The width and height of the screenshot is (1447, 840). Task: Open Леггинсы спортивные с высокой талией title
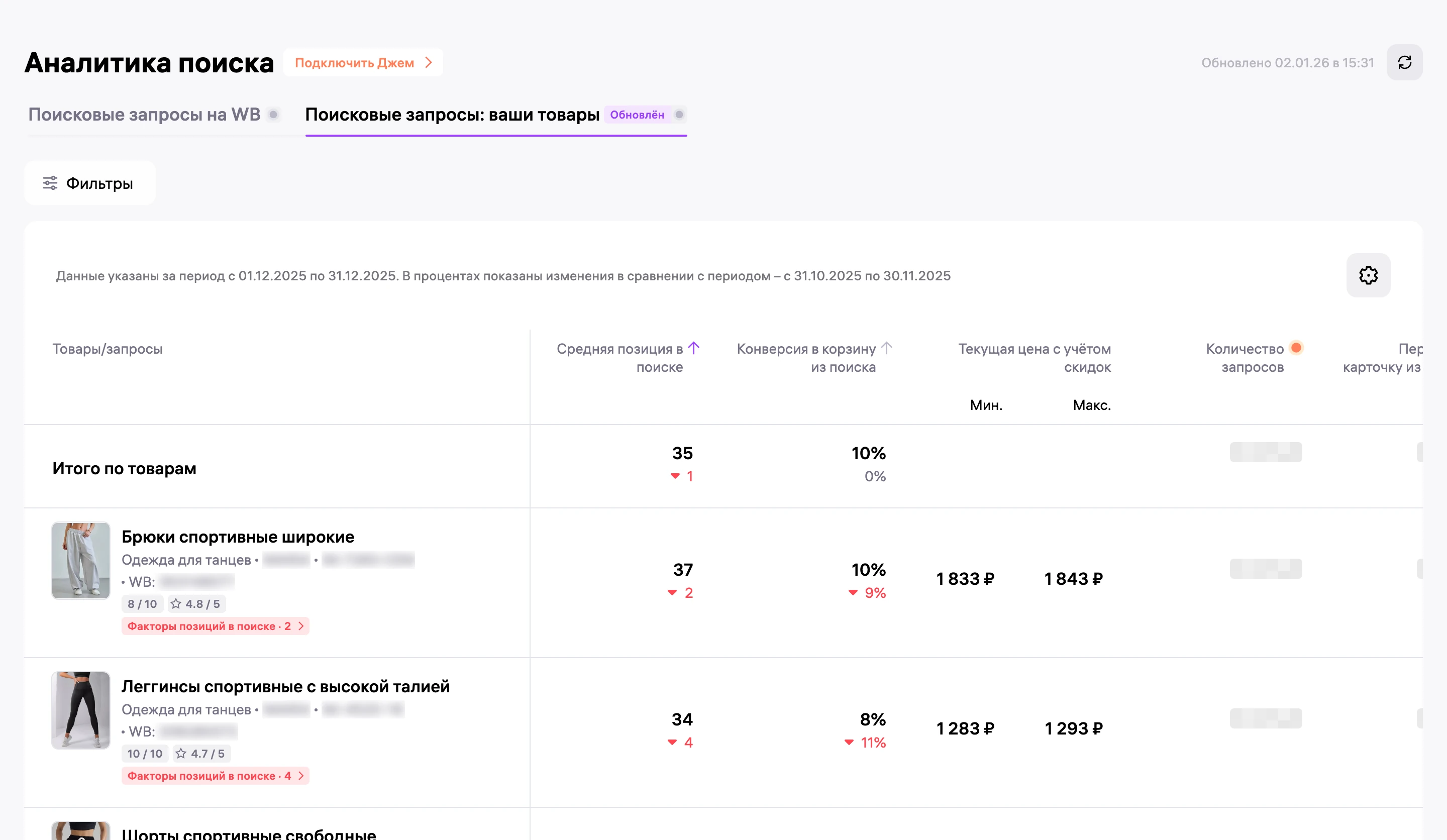(285, 687)
